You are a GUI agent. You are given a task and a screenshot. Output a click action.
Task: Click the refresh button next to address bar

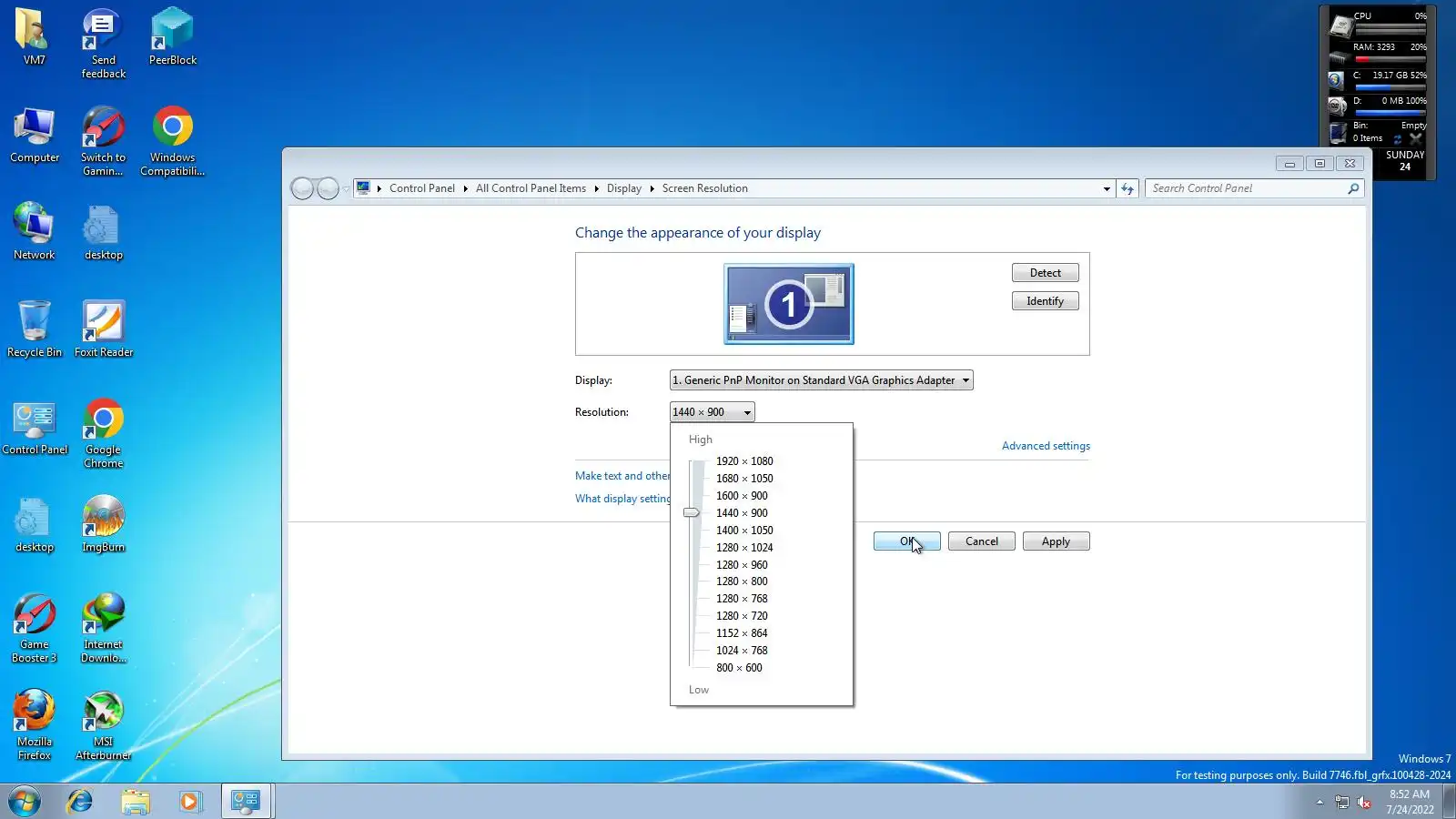[x=1127, y=188]
